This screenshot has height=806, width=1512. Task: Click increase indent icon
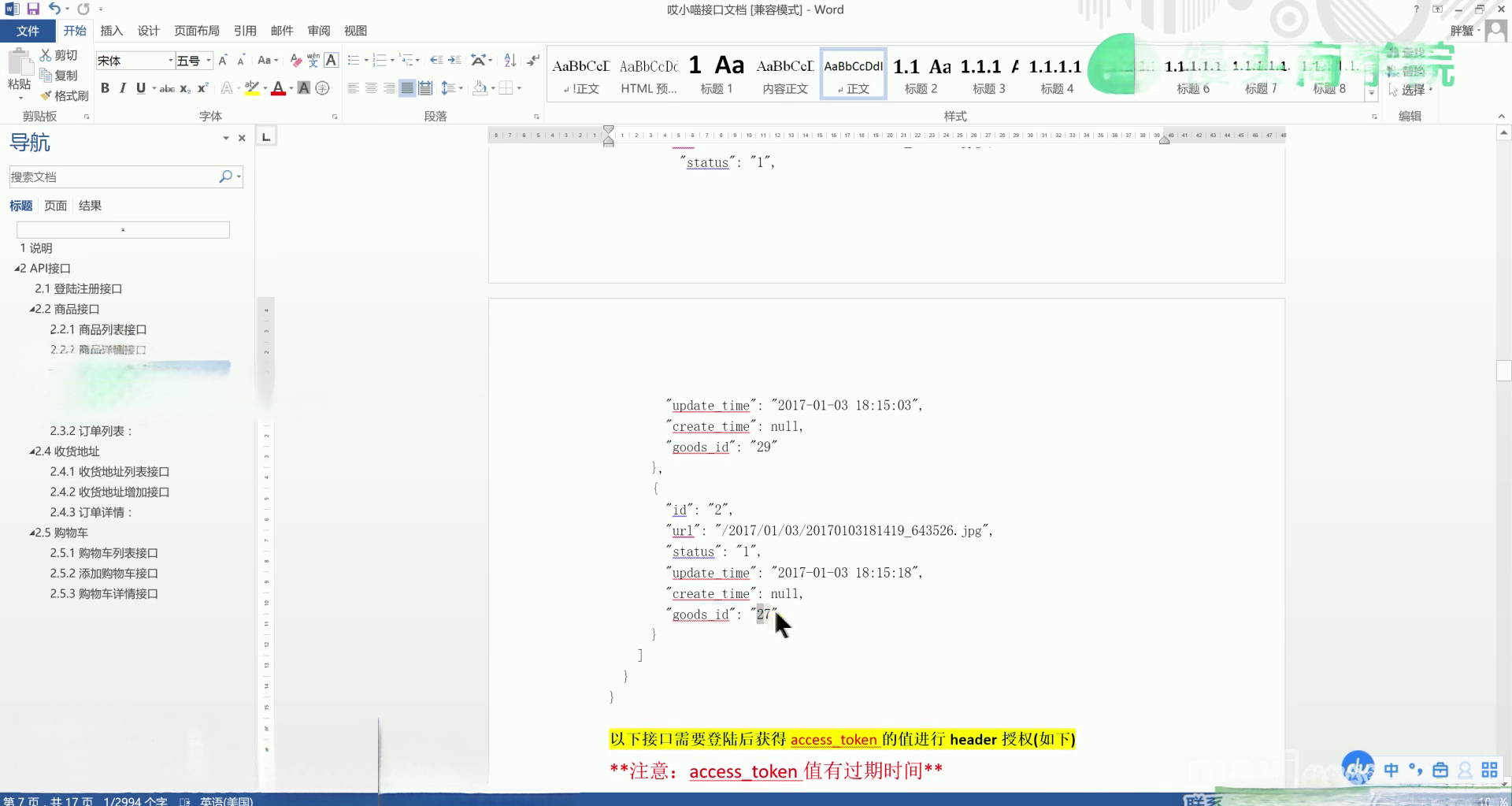[455, 61]
